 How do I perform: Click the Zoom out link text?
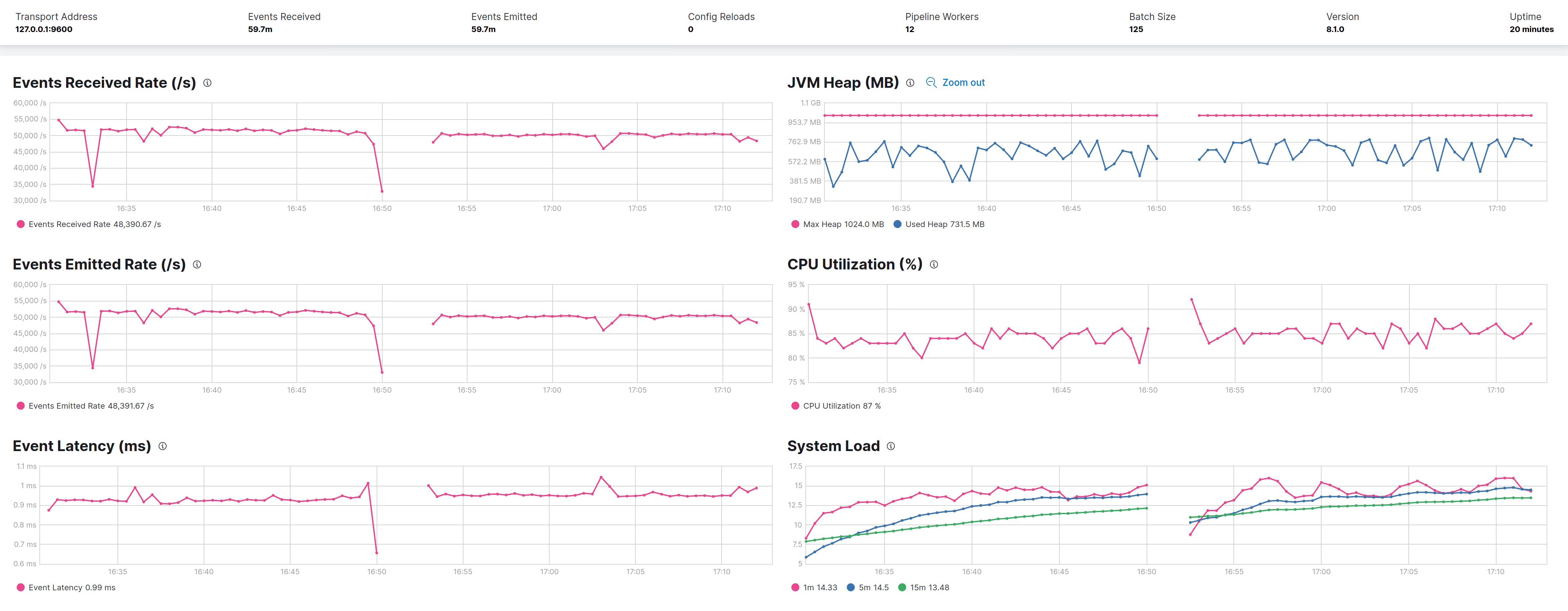click(x=963, y=83)
